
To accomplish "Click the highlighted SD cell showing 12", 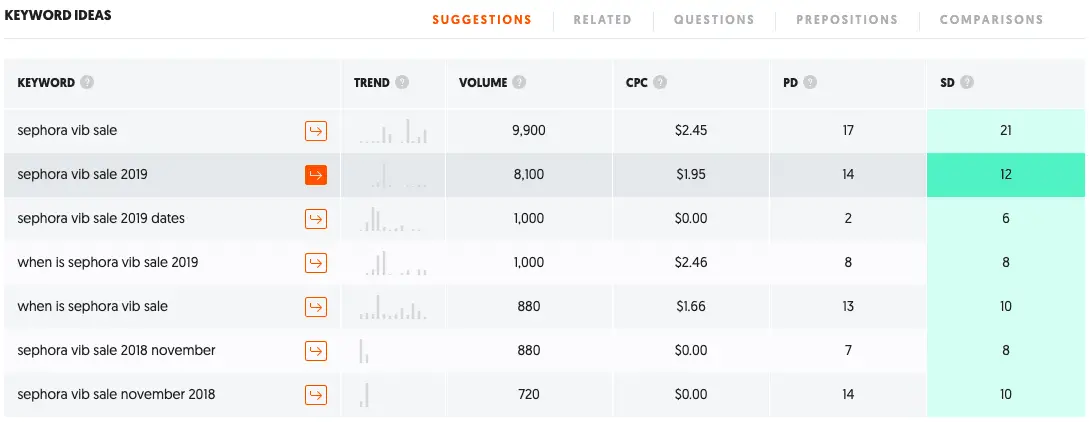I will 1006,175.
